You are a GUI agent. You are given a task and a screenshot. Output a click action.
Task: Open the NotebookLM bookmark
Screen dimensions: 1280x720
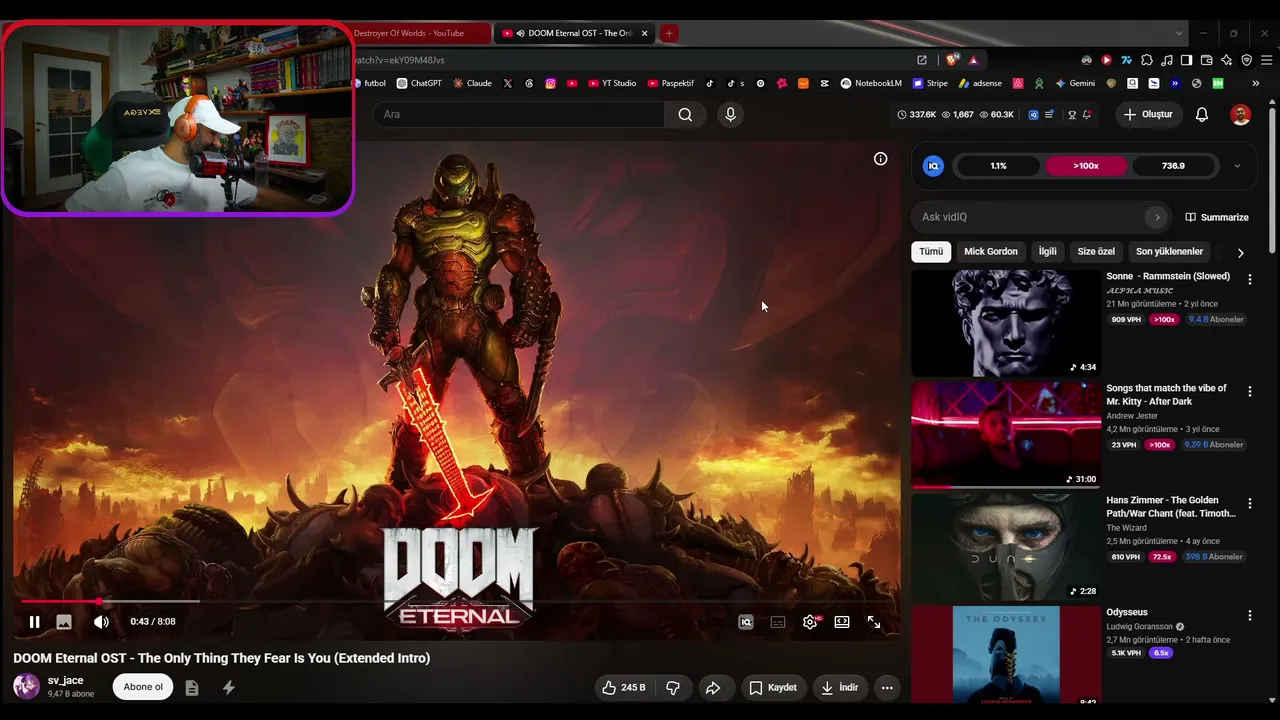[871, 84]
